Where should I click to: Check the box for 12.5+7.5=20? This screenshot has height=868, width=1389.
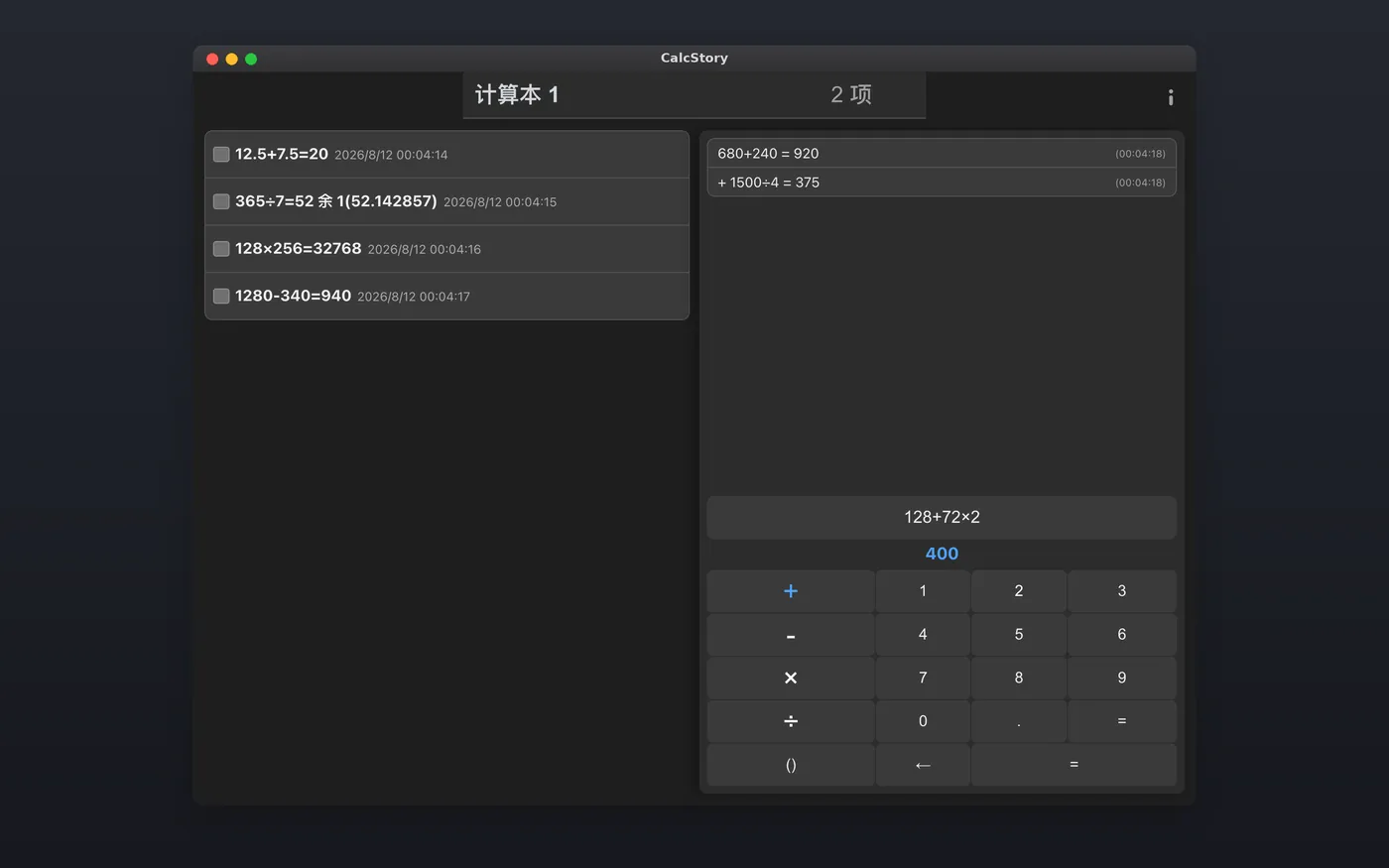(x=221, y=154)
